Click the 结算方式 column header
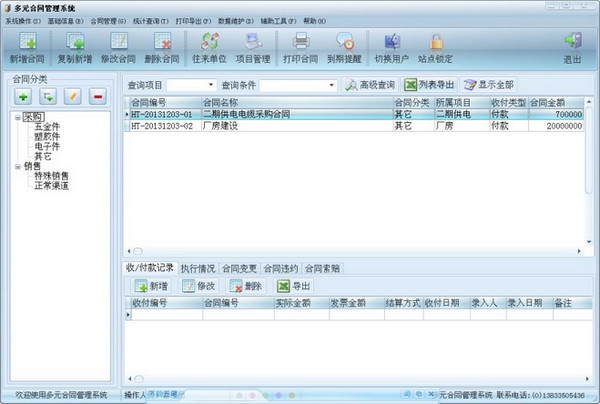600x404 pixels. [x=404, y=303]
